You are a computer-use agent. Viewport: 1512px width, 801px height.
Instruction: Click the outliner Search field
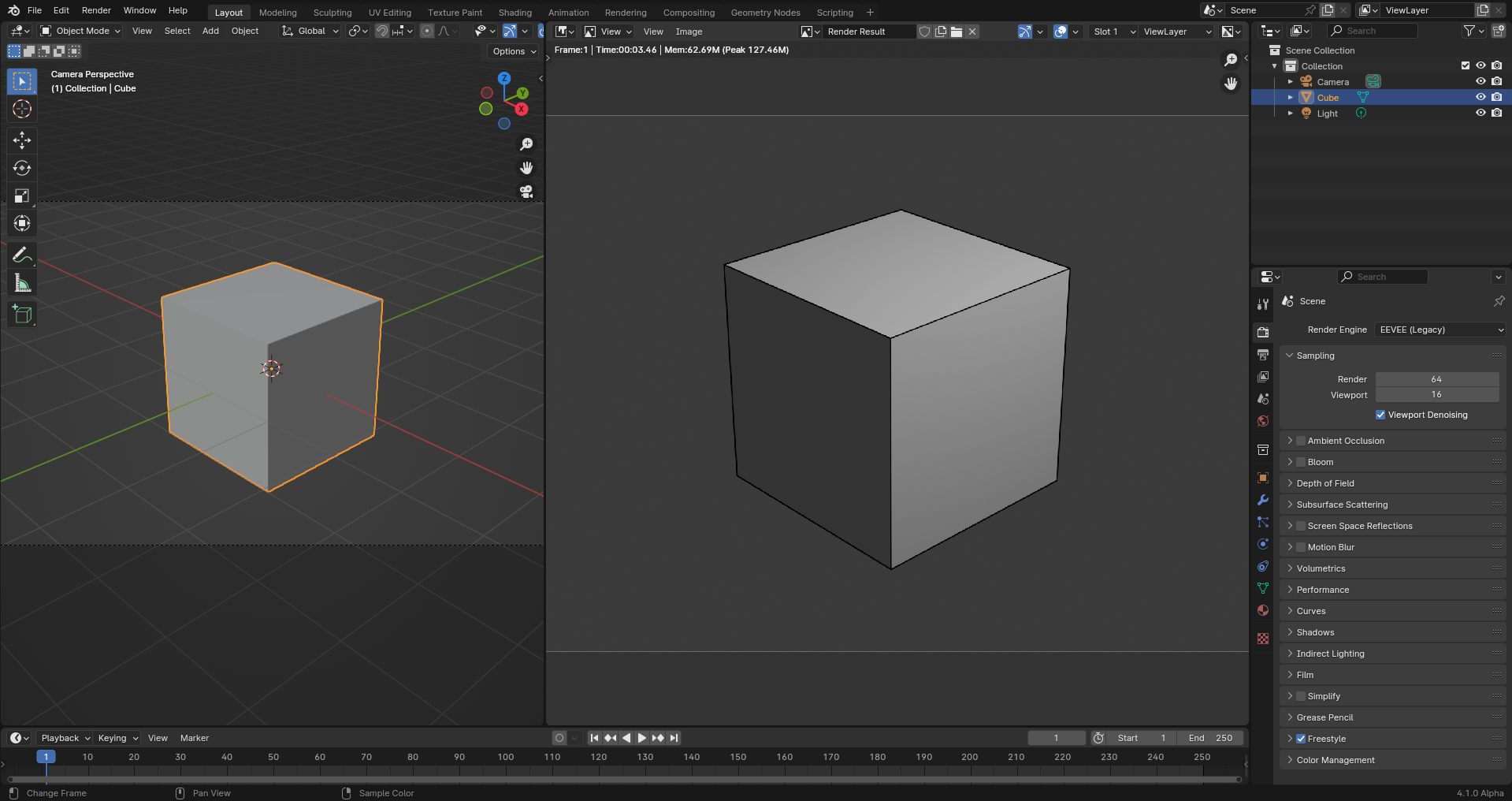point(1373,31)
